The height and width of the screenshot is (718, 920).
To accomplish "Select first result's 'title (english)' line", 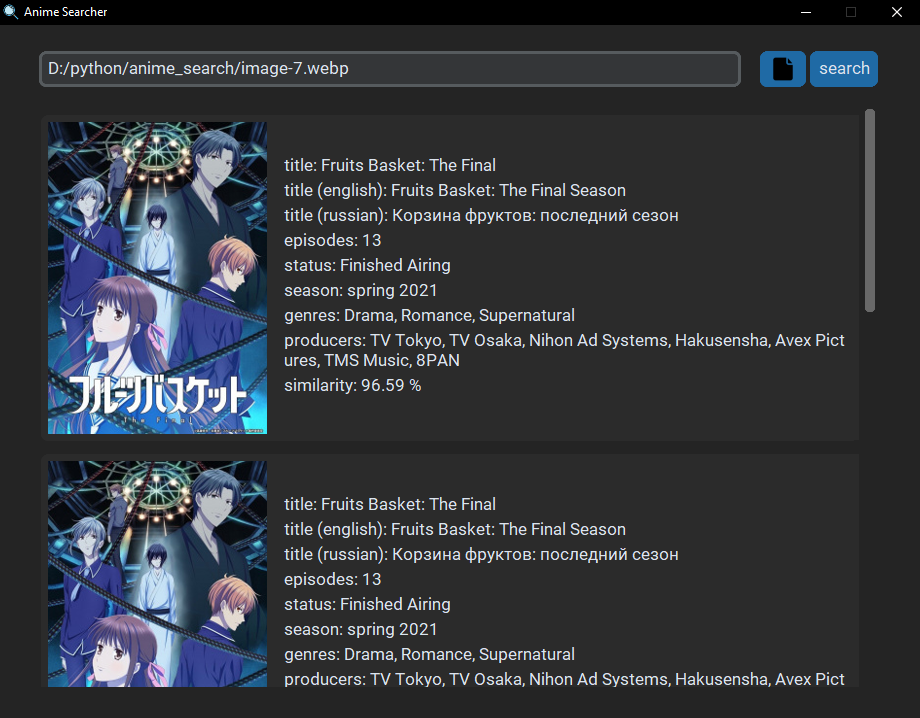I will tap(455, 190).
